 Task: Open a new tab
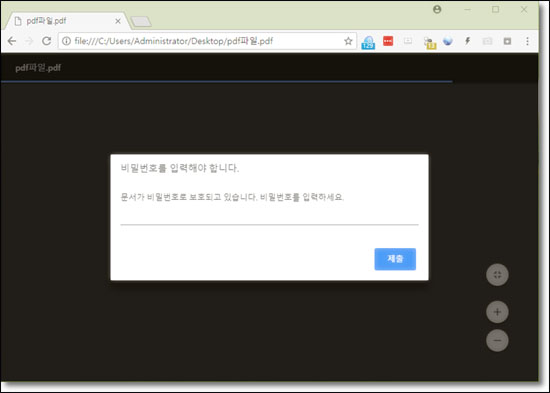[141, 22]
